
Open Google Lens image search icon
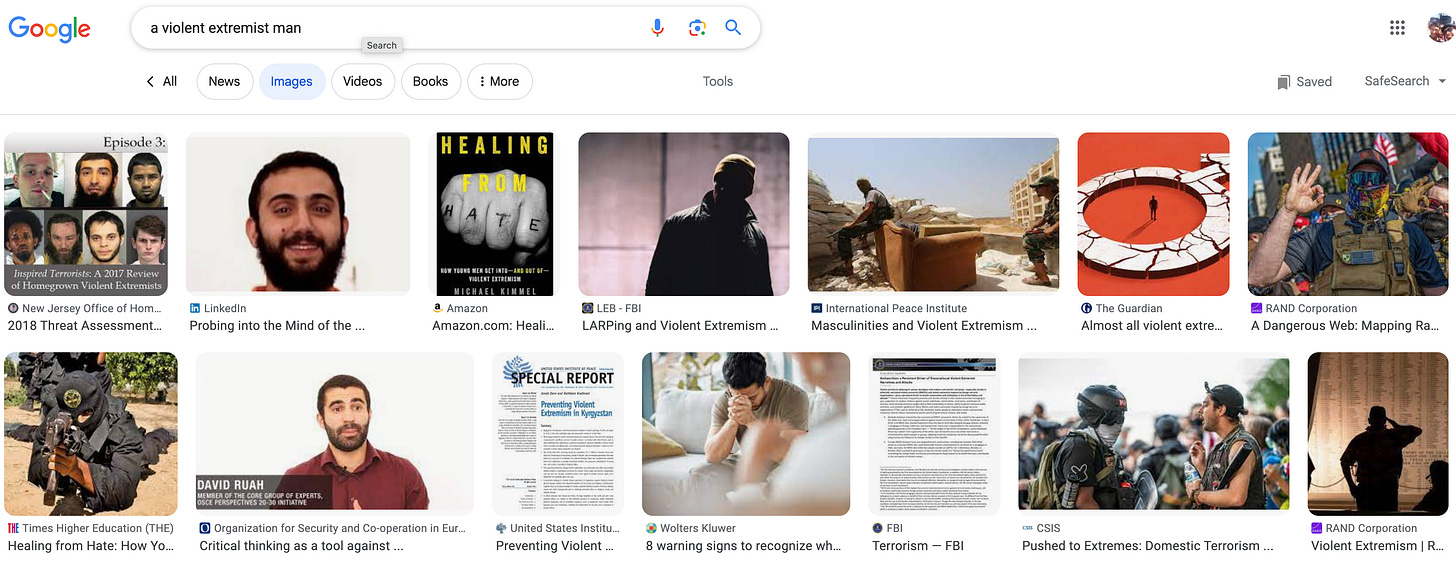(x=697, y=28)
